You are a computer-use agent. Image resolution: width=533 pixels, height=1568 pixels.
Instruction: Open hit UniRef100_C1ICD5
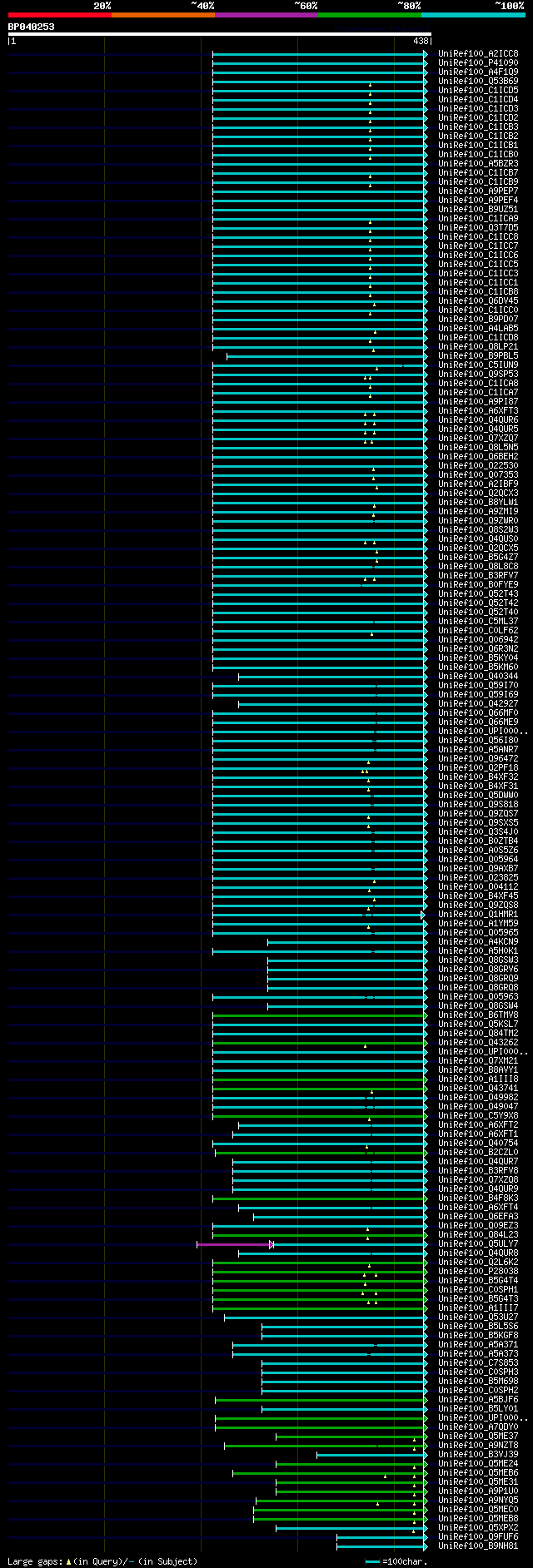pyautogui.click(x=478, y=90)
